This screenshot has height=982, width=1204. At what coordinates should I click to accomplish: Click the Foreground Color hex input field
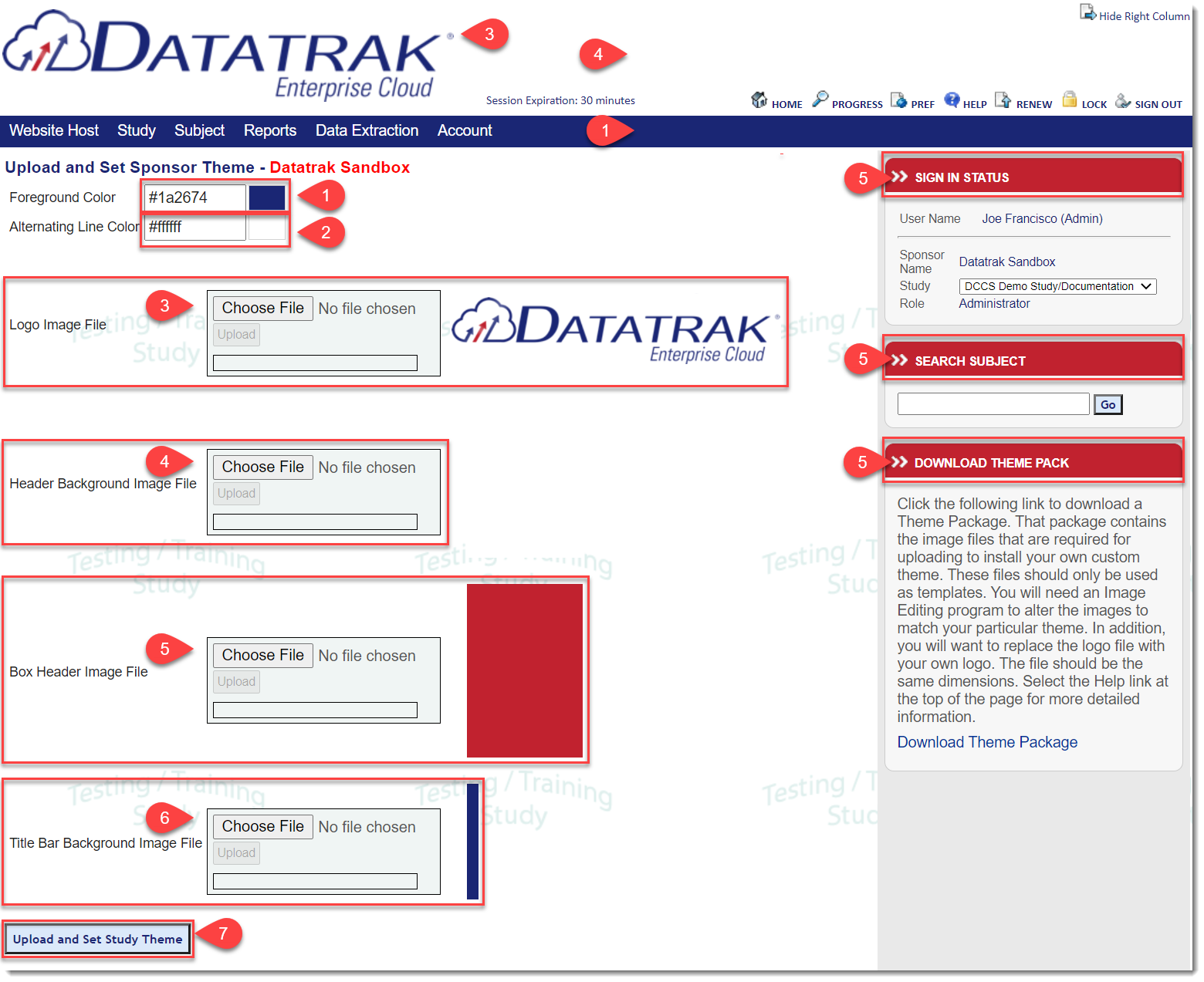(194, 197)
